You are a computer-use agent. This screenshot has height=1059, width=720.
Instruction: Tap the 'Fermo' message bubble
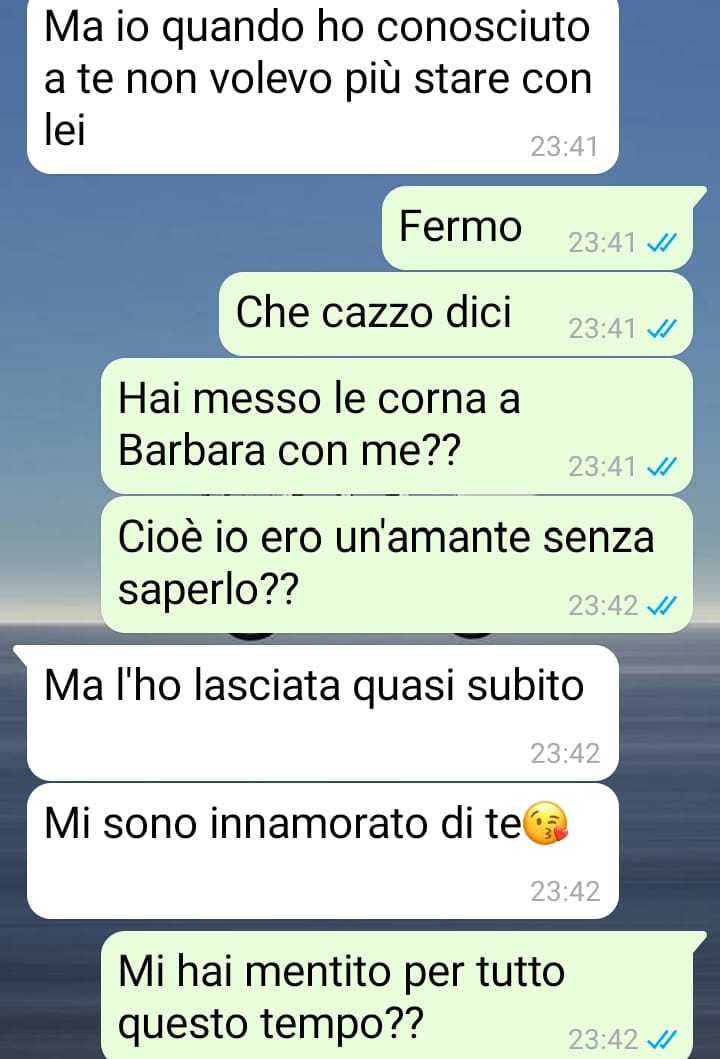tap(538, 228)
